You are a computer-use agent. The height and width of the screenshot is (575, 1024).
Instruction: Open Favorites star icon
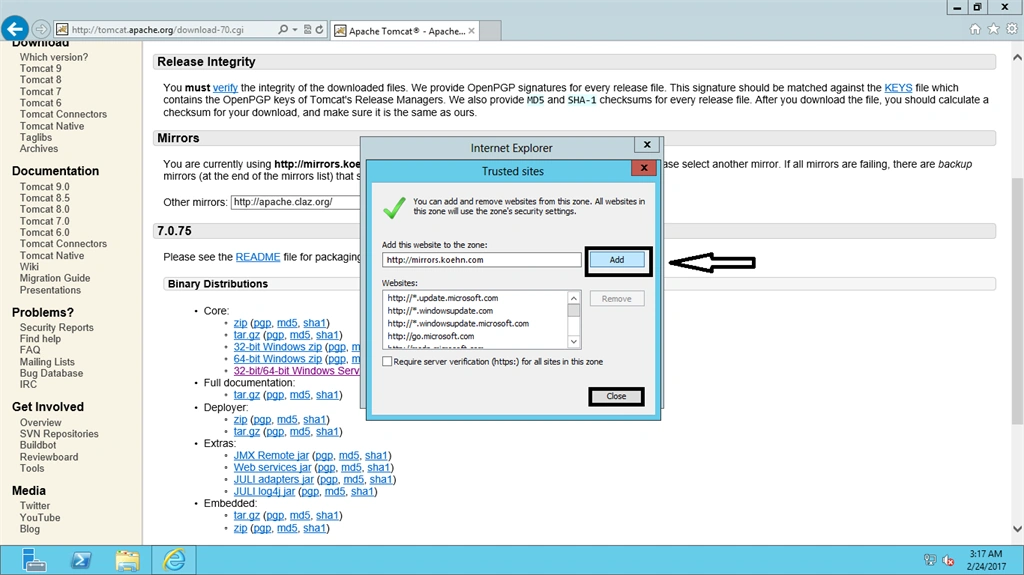(x=993, y=29)
